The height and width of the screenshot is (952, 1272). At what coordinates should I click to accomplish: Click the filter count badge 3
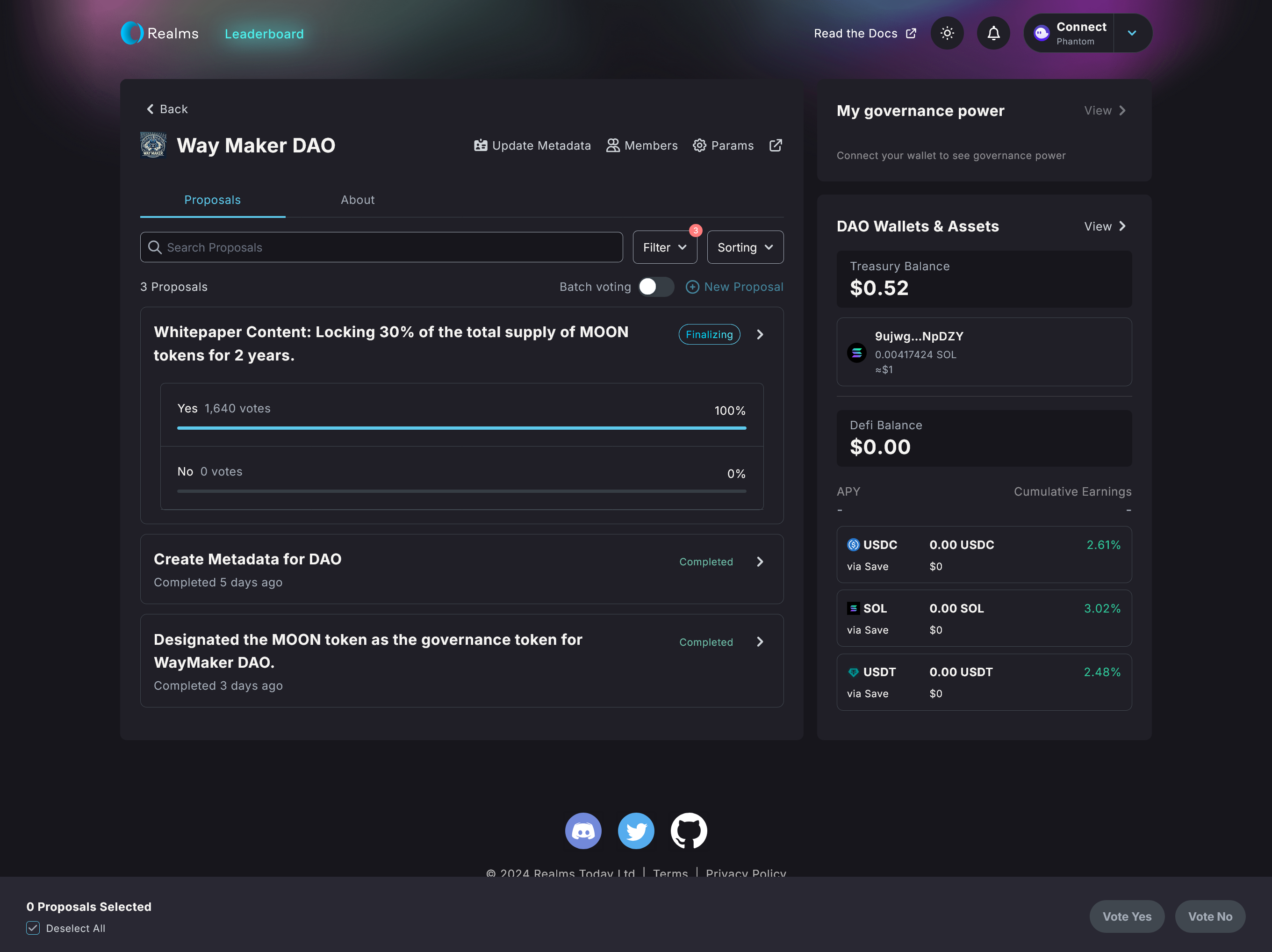pos(696,231)
